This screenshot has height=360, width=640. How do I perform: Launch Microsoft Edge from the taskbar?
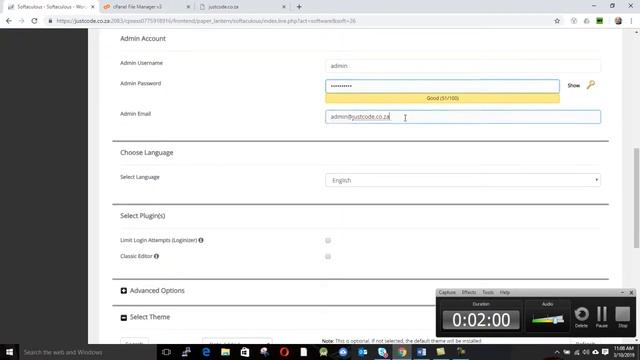coord(206,352)
